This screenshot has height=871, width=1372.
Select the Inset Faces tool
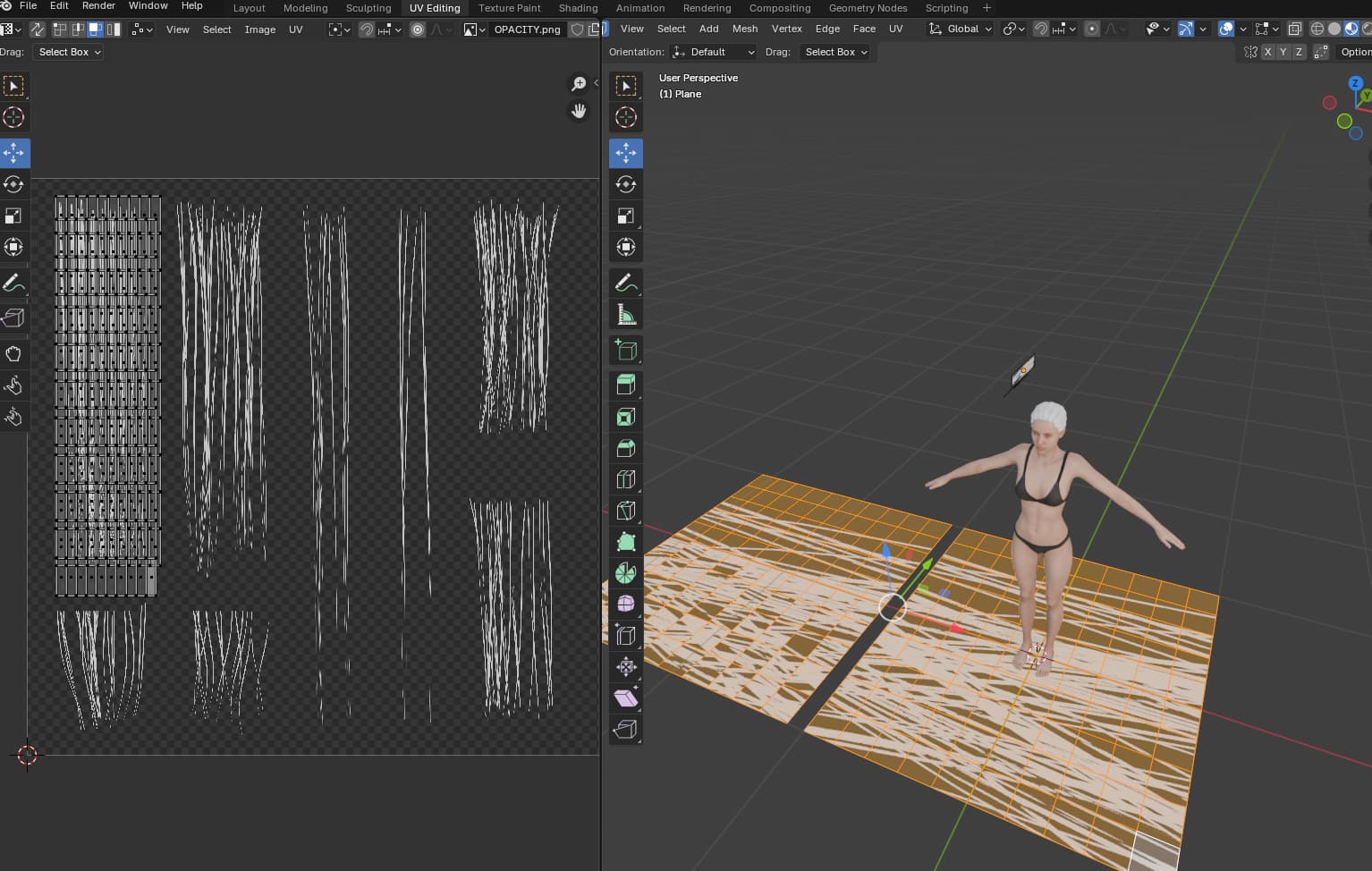pos(625,417)
